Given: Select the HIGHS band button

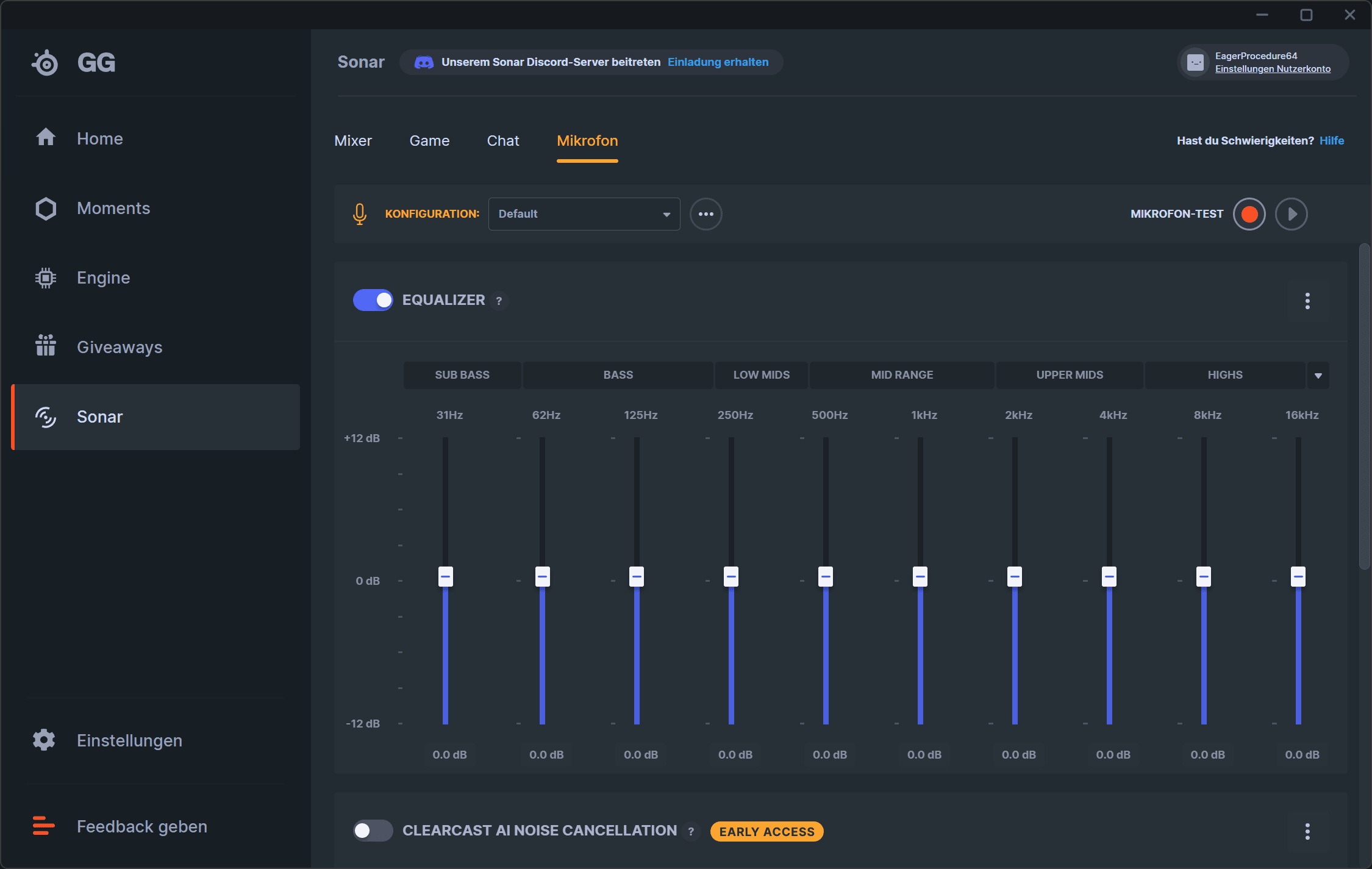Looking at the screenshot, I should pyautogui.click(x=1225, y=375).
